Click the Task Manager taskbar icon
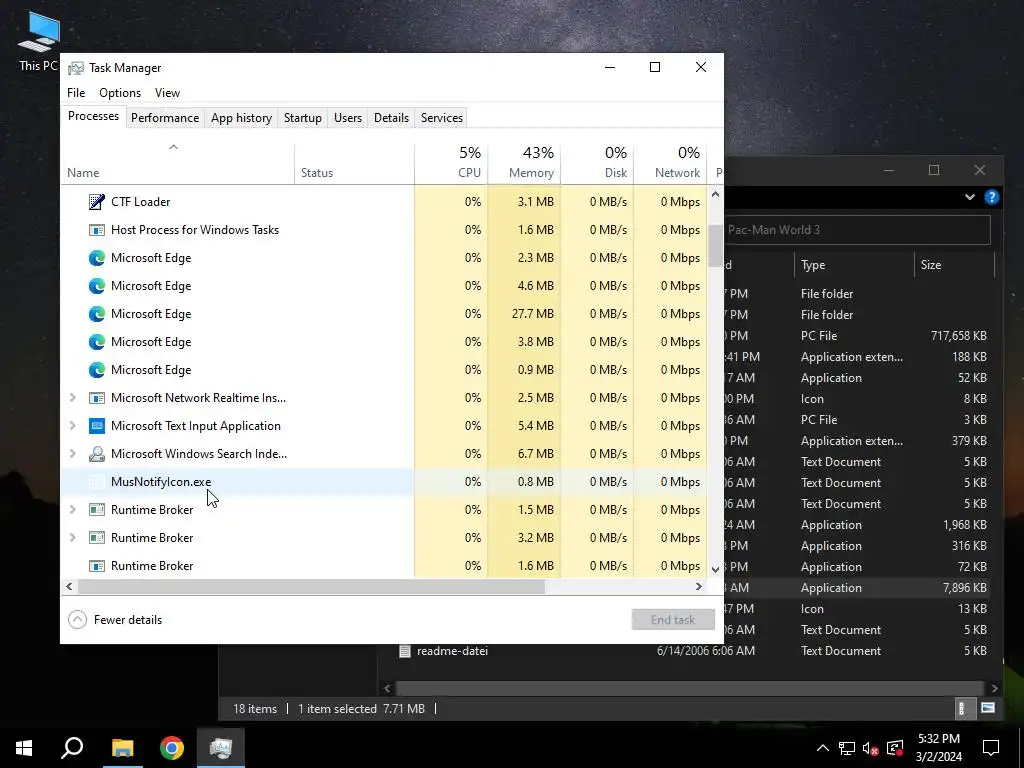The width and height of the screenshot is (1024, 768). tap(221, 748)
